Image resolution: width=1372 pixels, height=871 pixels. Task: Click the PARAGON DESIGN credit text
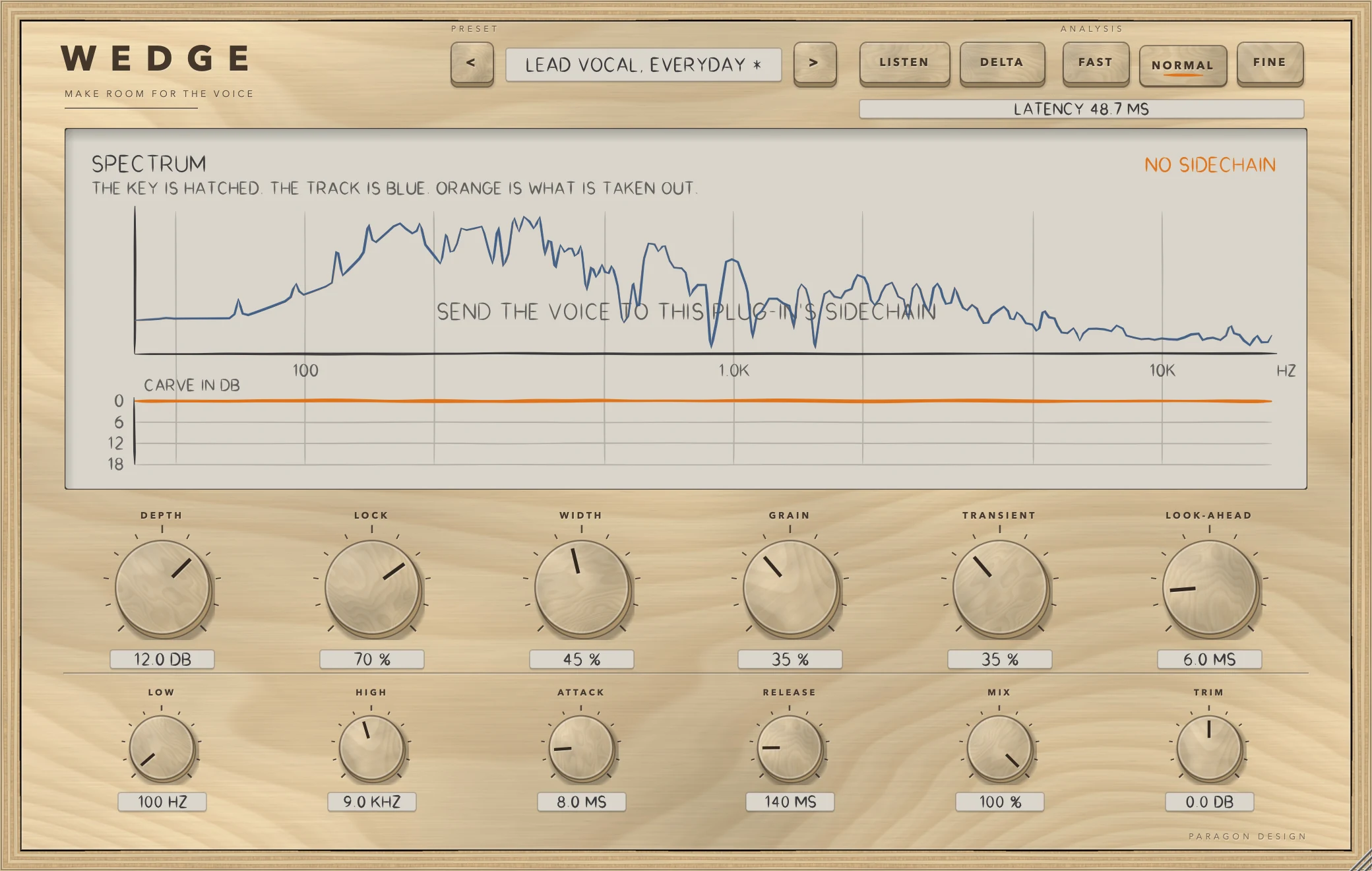(x=1247, y=836)
